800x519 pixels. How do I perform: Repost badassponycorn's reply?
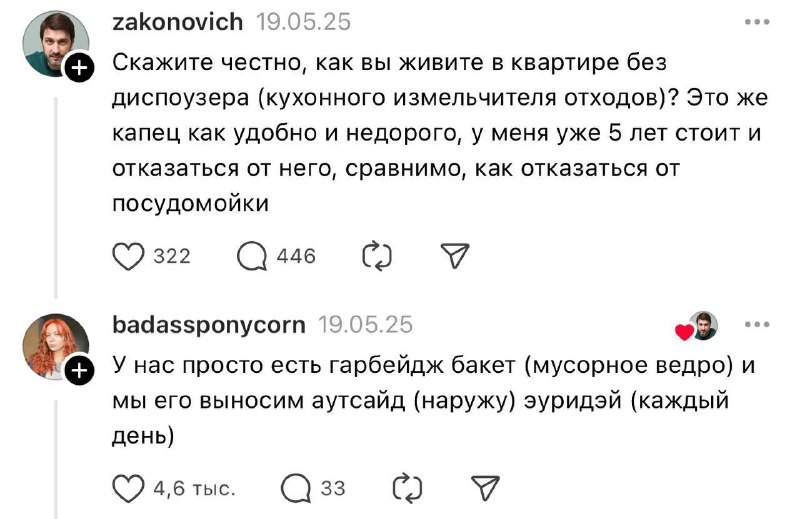[407, 488]
